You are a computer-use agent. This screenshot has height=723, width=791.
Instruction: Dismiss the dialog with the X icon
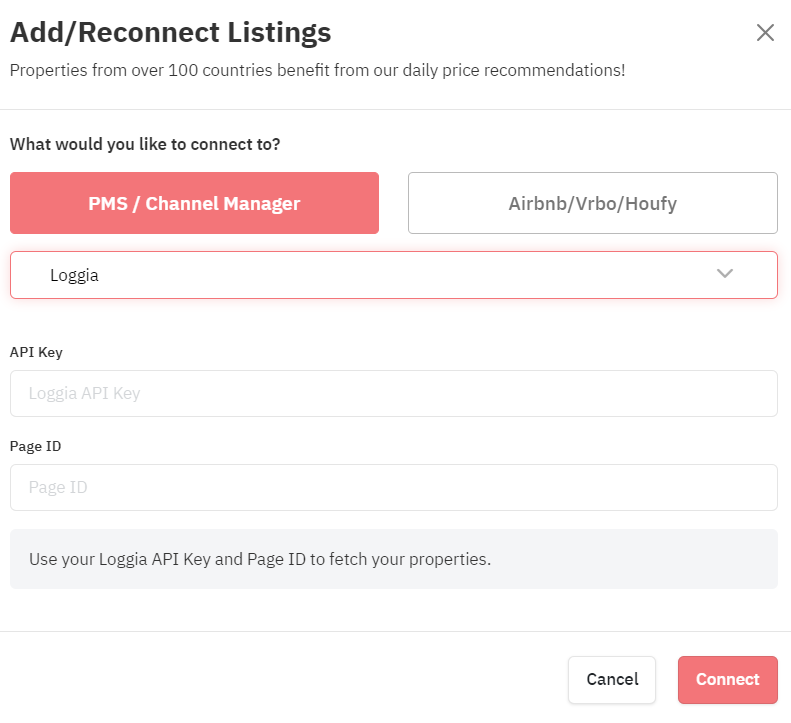[765, 33]
